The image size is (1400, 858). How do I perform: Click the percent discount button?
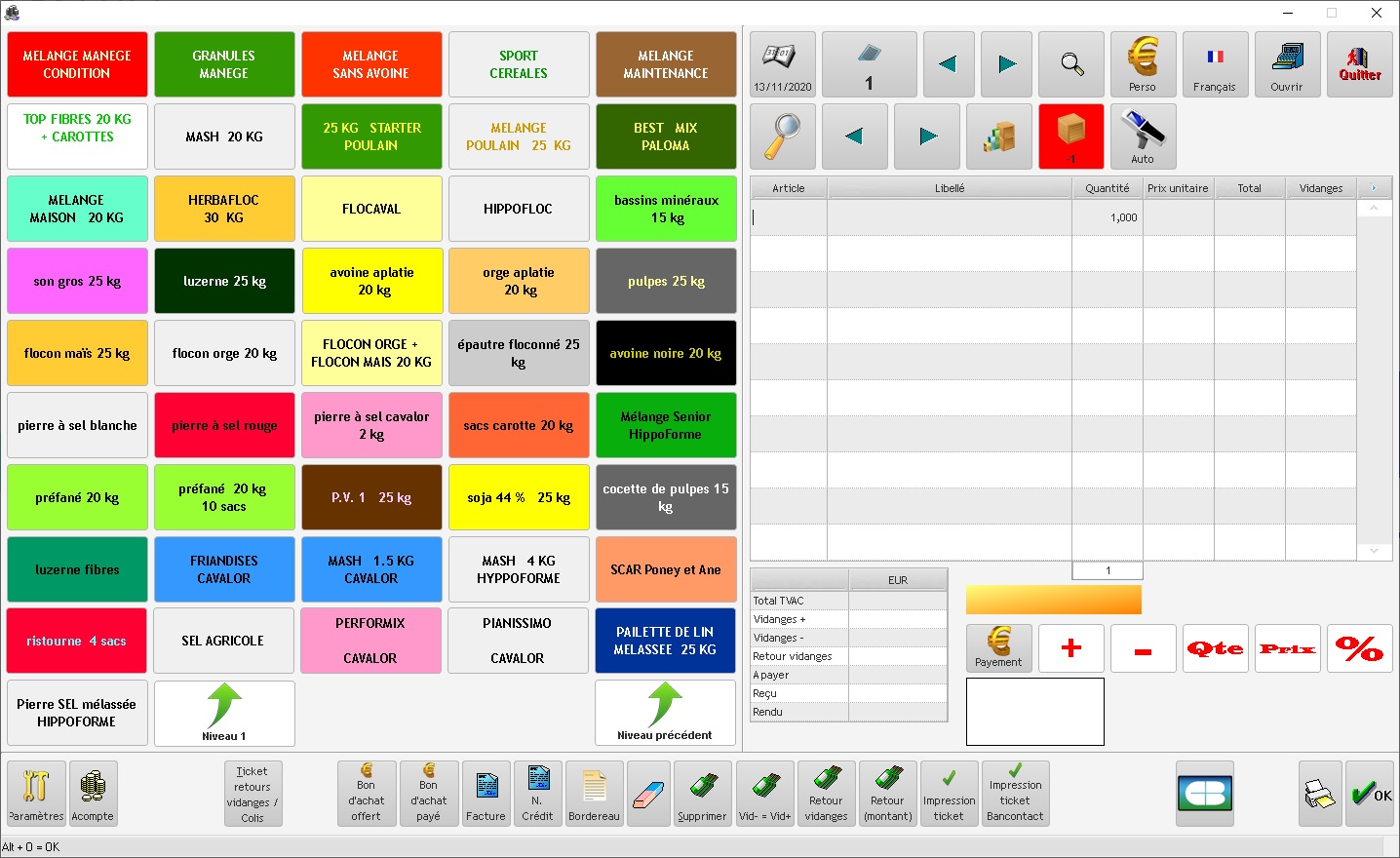click(x=1360, y=648)
